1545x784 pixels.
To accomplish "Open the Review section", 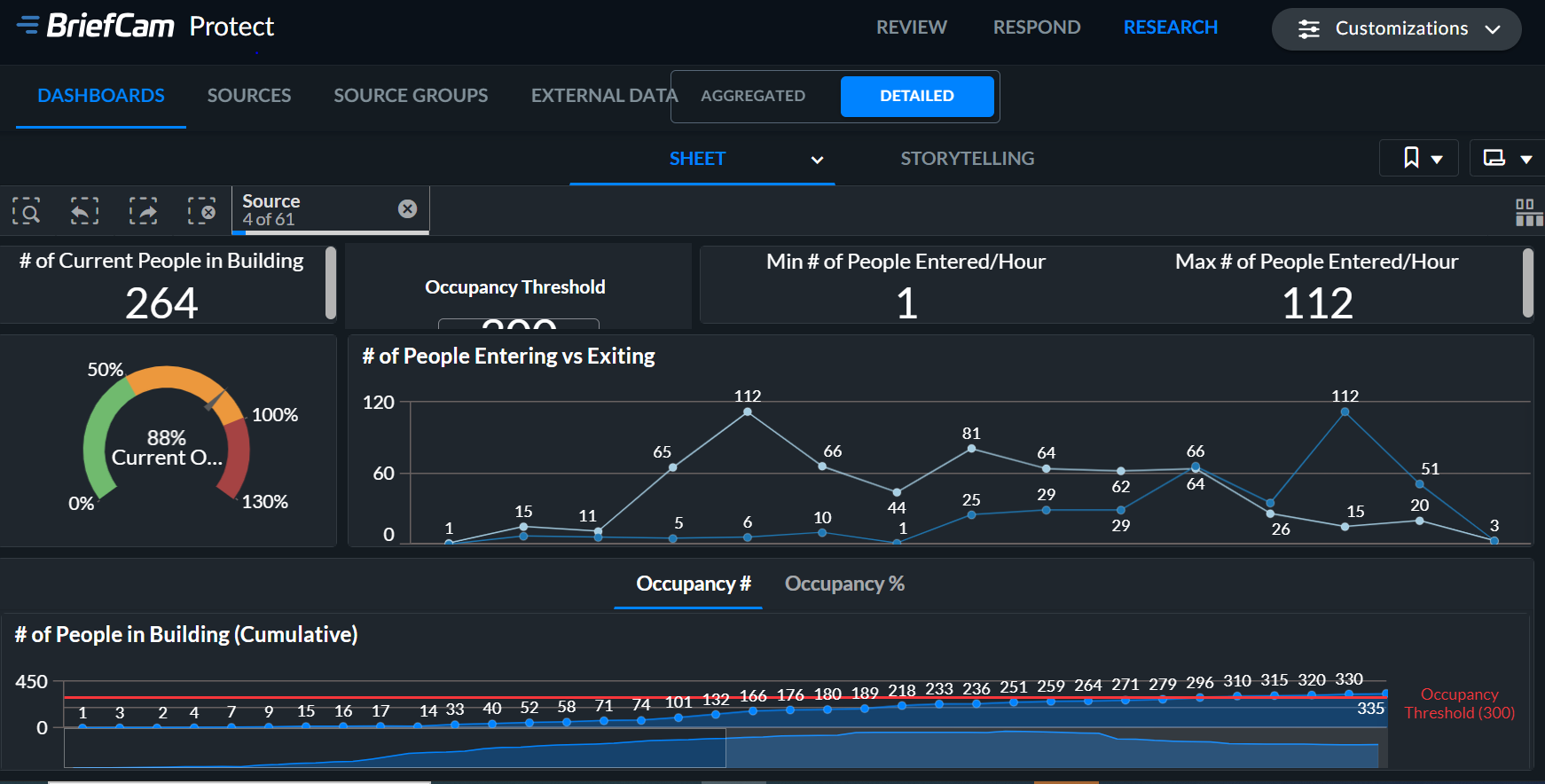I will tap(911, 27).
